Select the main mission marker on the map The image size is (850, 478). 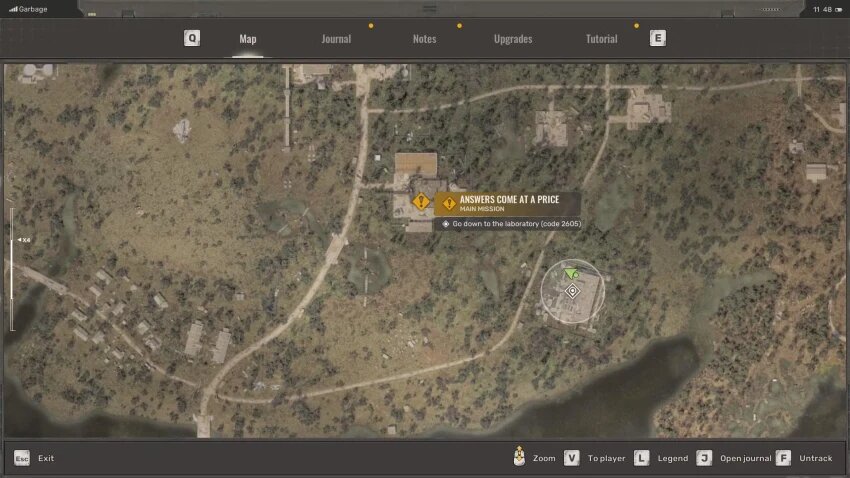click(421, 202)
